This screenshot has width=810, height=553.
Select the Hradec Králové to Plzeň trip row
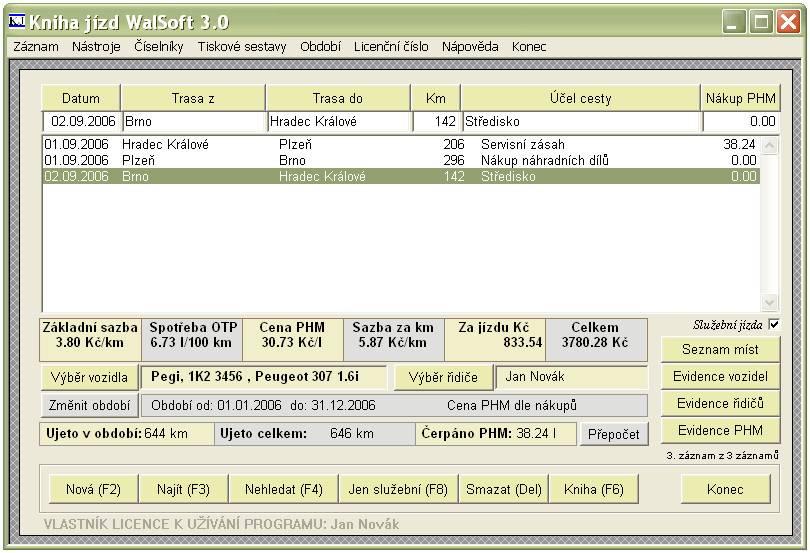coord(401,144)
